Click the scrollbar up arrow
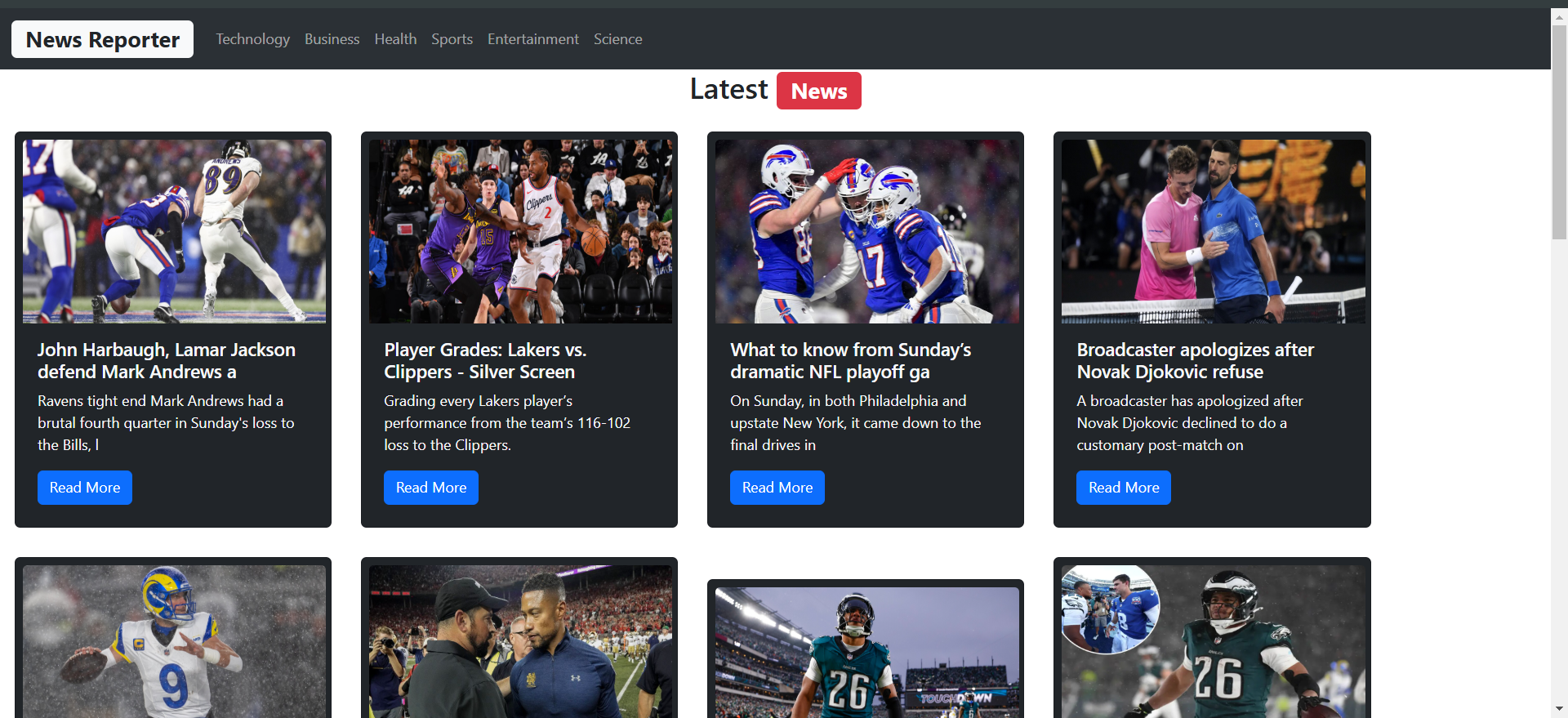The image size is (1568, 718). click(x=1559, y=16)
